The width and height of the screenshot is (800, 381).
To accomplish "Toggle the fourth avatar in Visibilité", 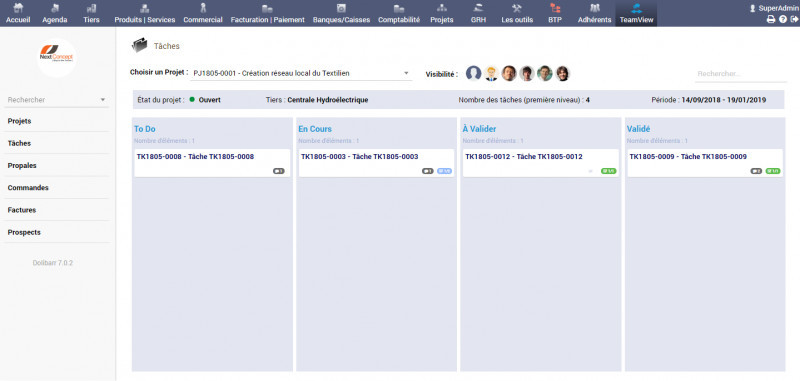I will [527, 73].
